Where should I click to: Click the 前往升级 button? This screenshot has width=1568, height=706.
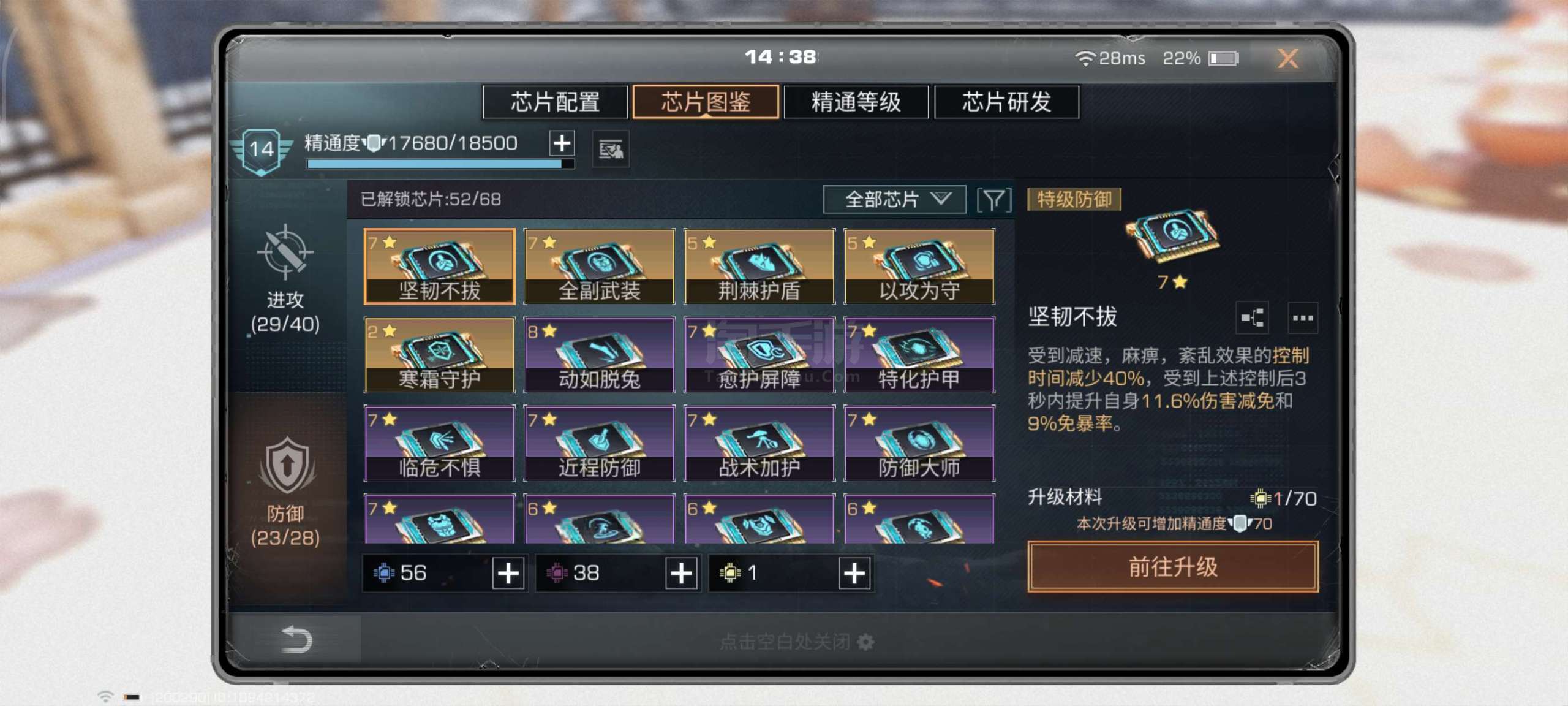1173,566
